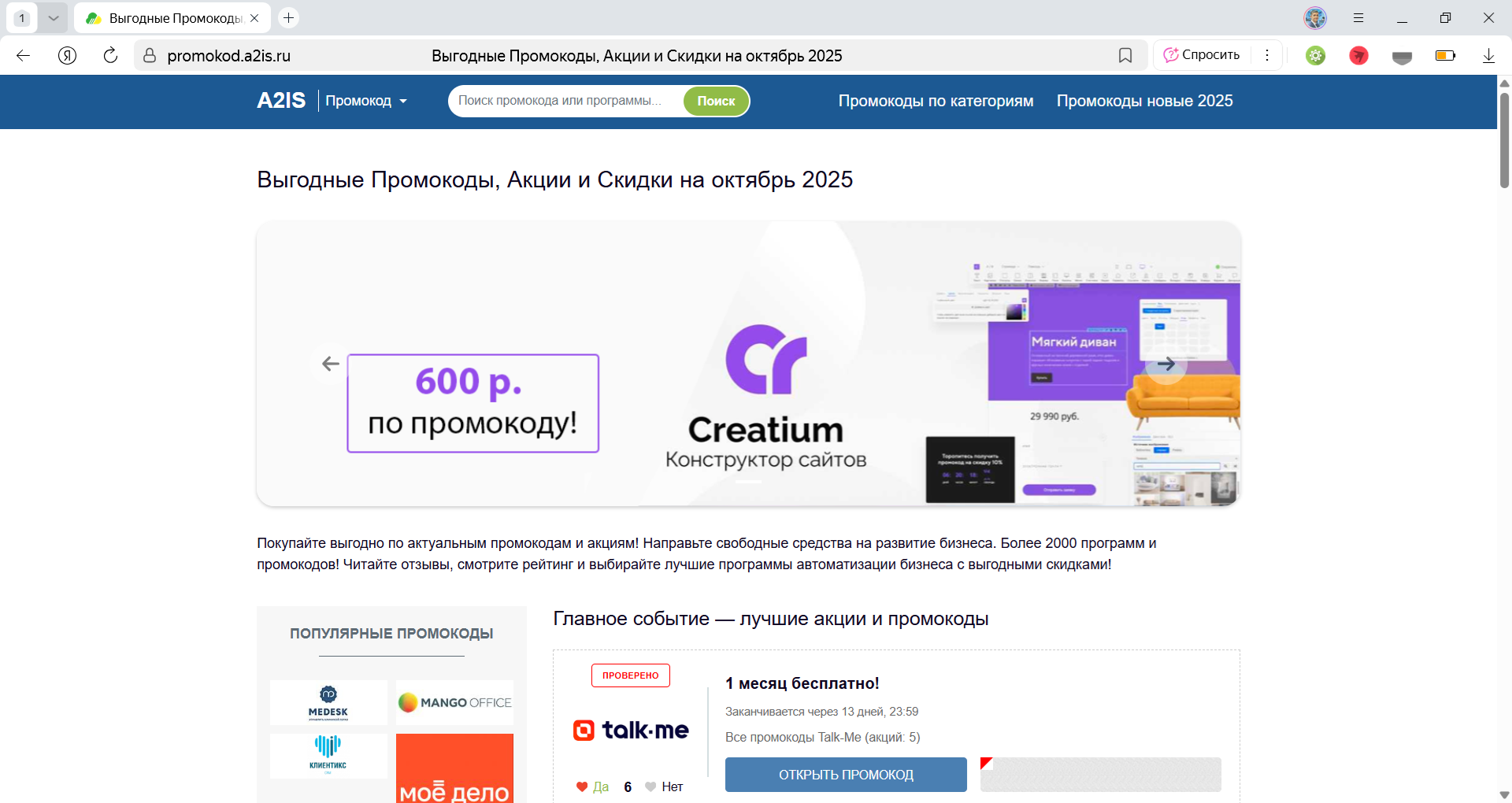Open Промокоды по категориям menu item
This screenshot has width=1512, height=803.
point(936,101)
